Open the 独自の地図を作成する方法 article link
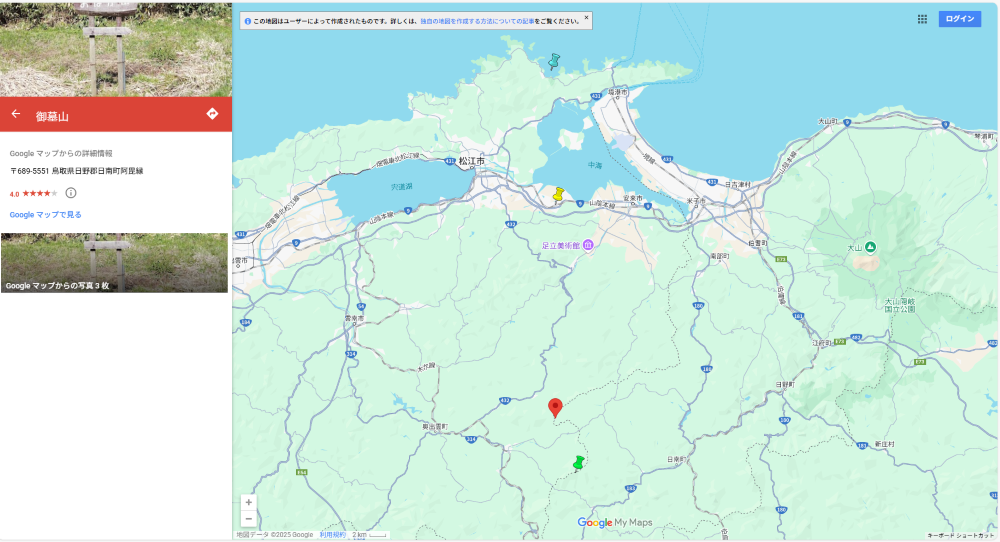This screenshot has width=1000, height=542. click(477, 21)
